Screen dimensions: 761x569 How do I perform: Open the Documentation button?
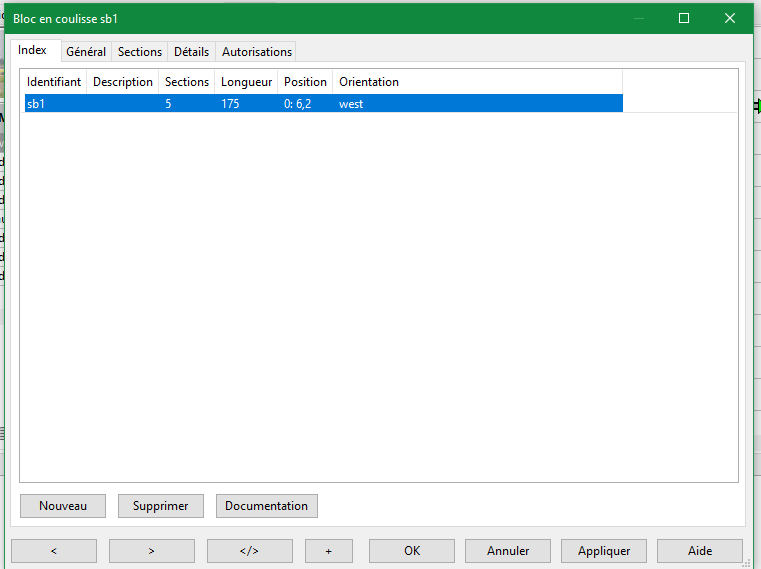266,506
